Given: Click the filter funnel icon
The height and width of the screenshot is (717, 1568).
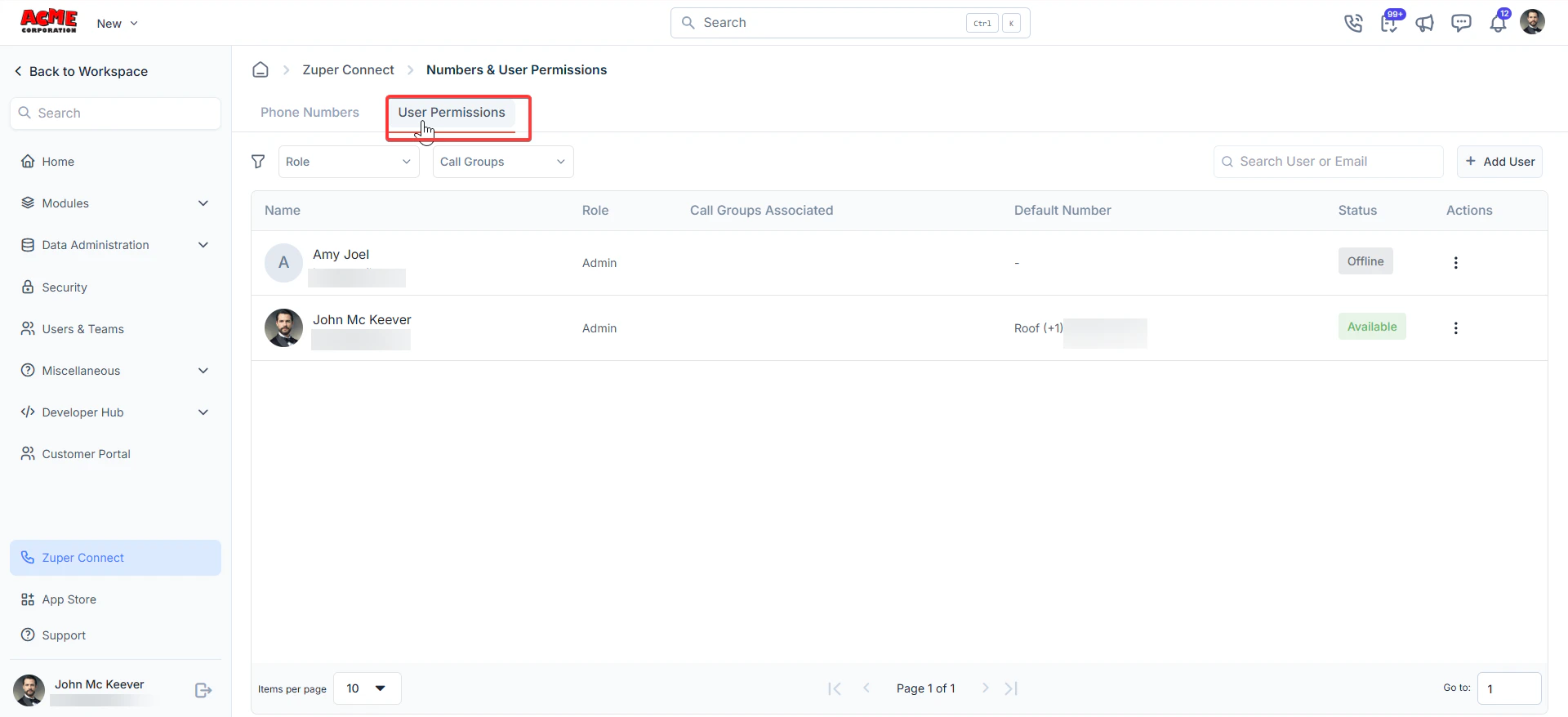Looking at the screenshot, I should pos(258,162).
